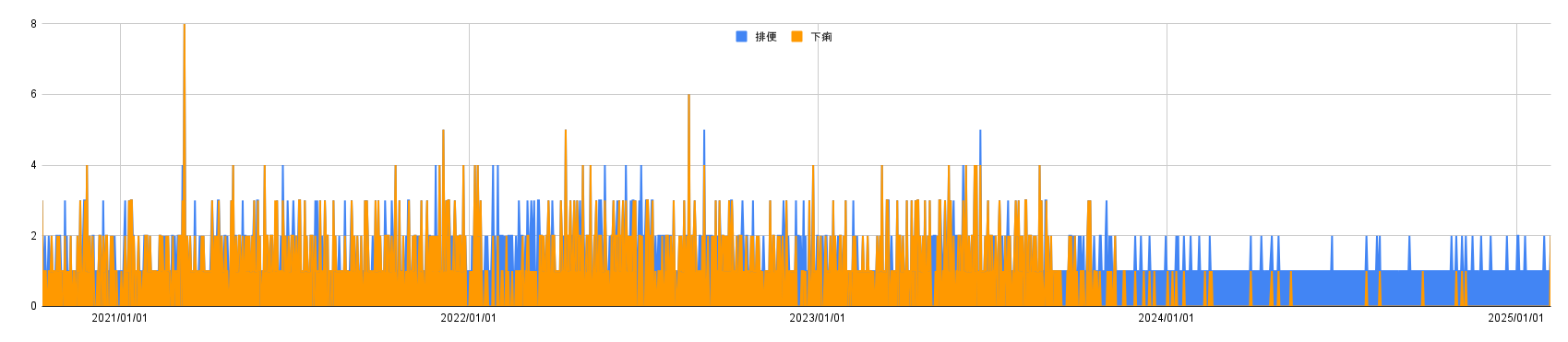The image size is (1568, 342).
Task: Click the 2021/01/01 axis date label
Action: click(x=120, y=318)
